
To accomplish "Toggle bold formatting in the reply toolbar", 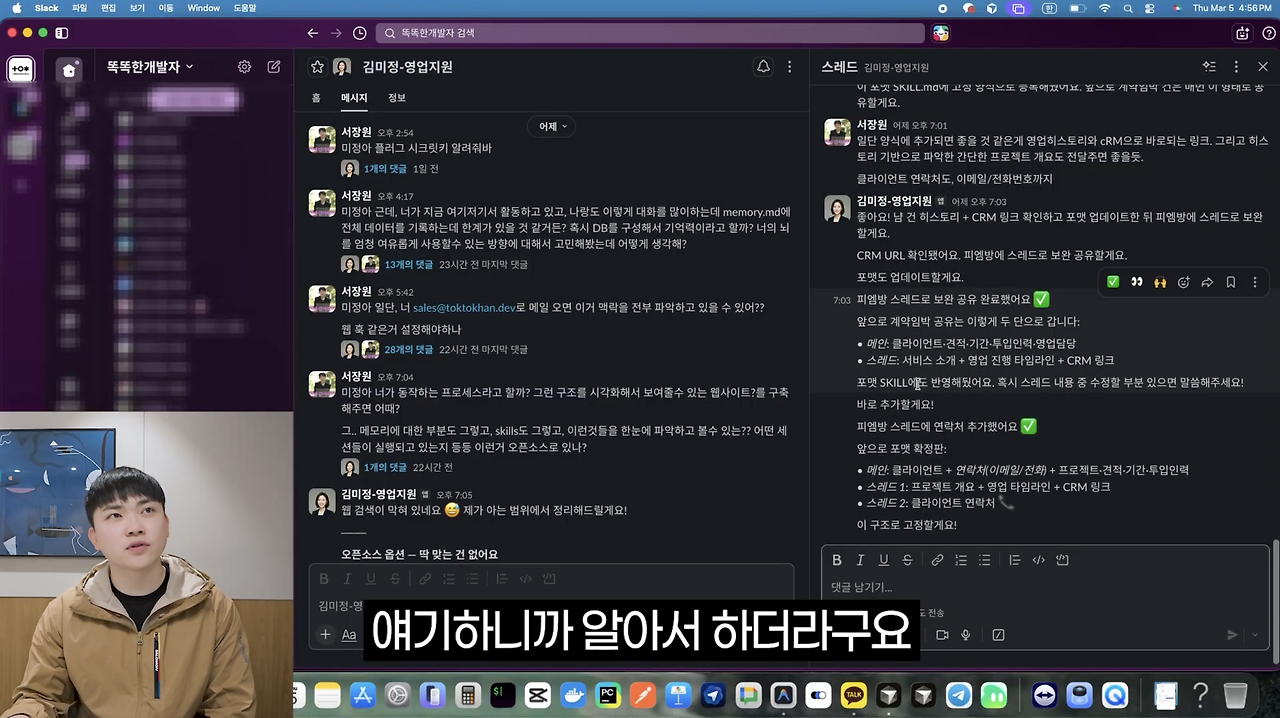I will [x=837, y=560].
